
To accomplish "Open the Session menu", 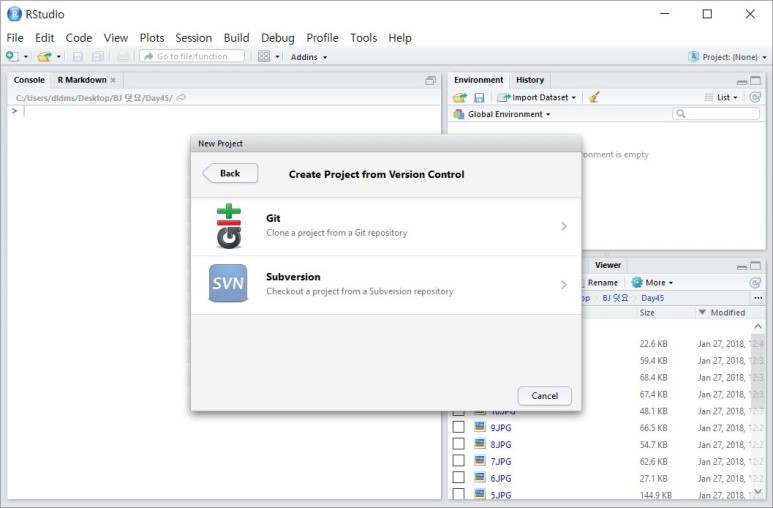I will click(193, 38).
